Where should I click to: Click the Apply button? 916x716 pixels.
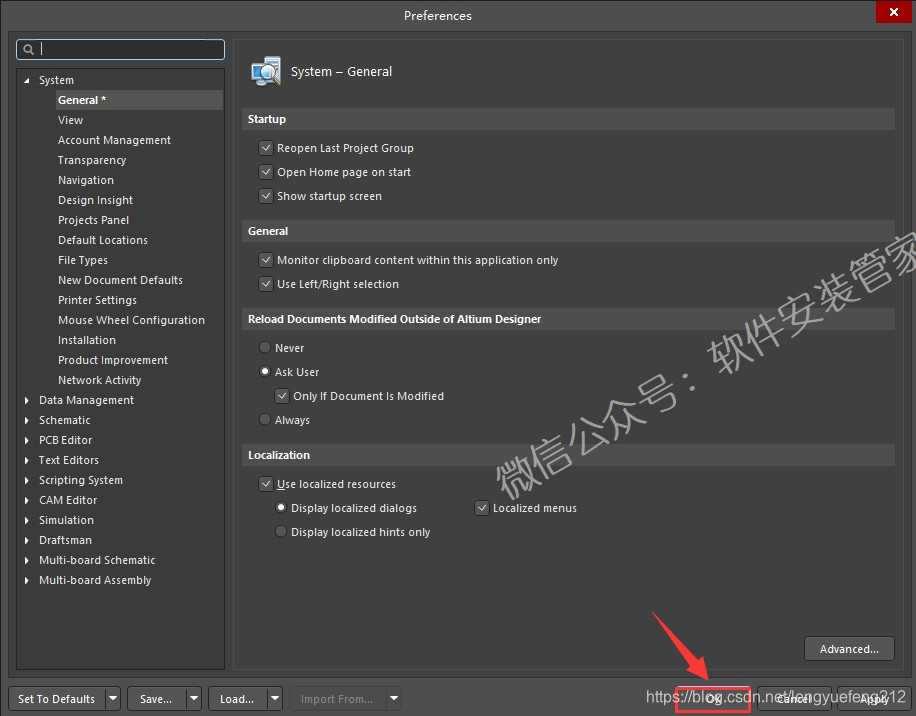pyautogui.click(x=873, y=699)
